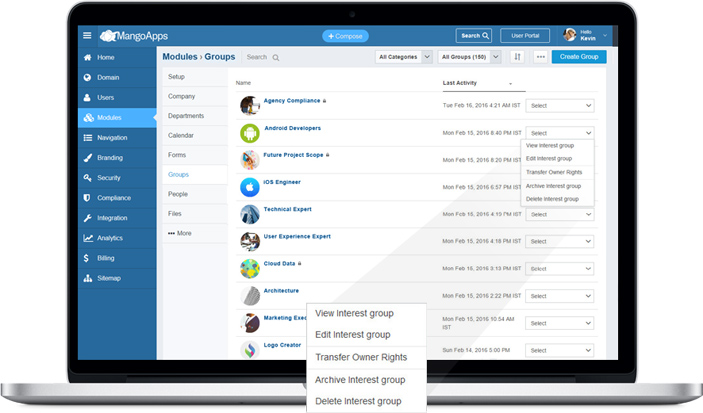Click the Security key icon

pyautogui.click(x=87, y=178)
